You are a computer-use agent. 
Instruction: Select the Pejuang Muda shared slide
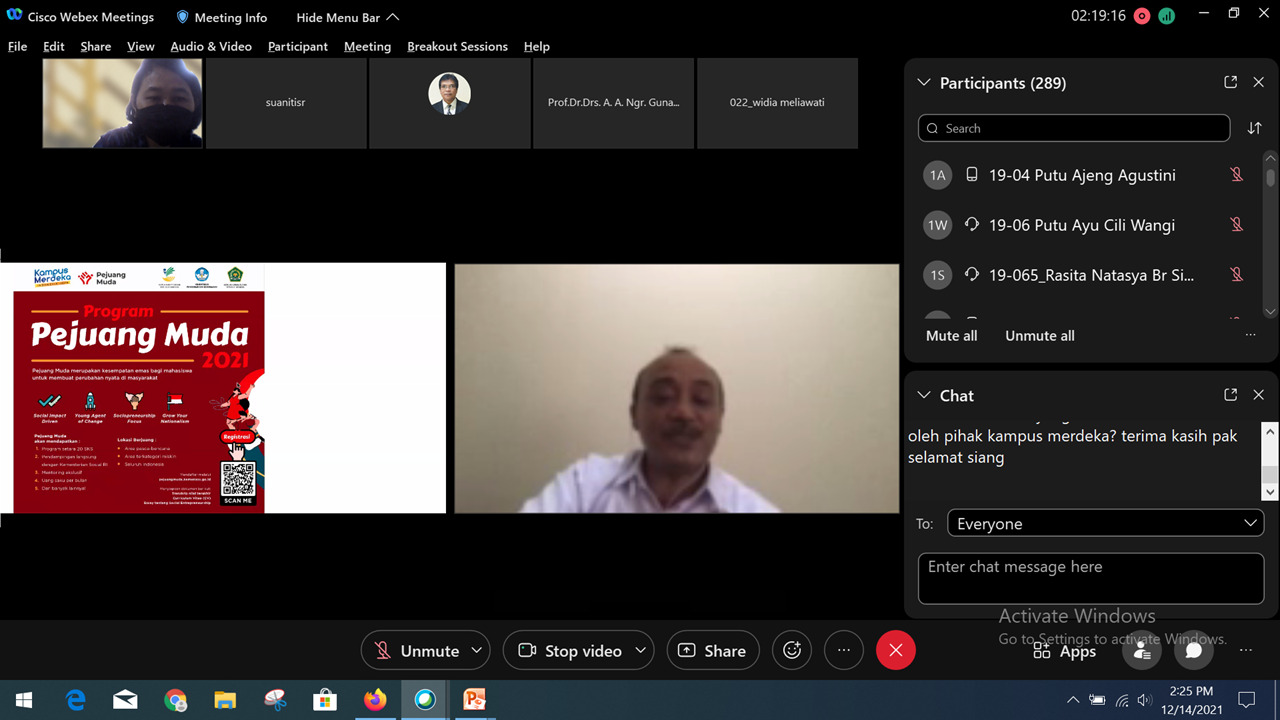[x=223, y=388]
